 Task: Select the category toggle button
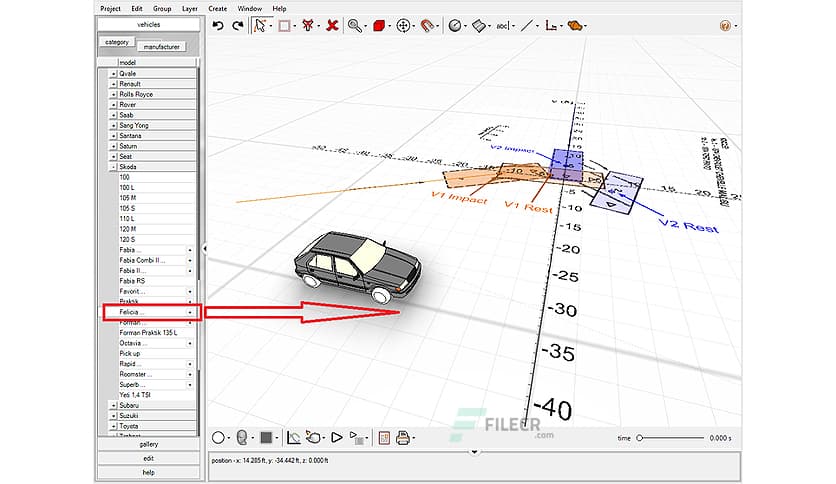coord(117,42)
